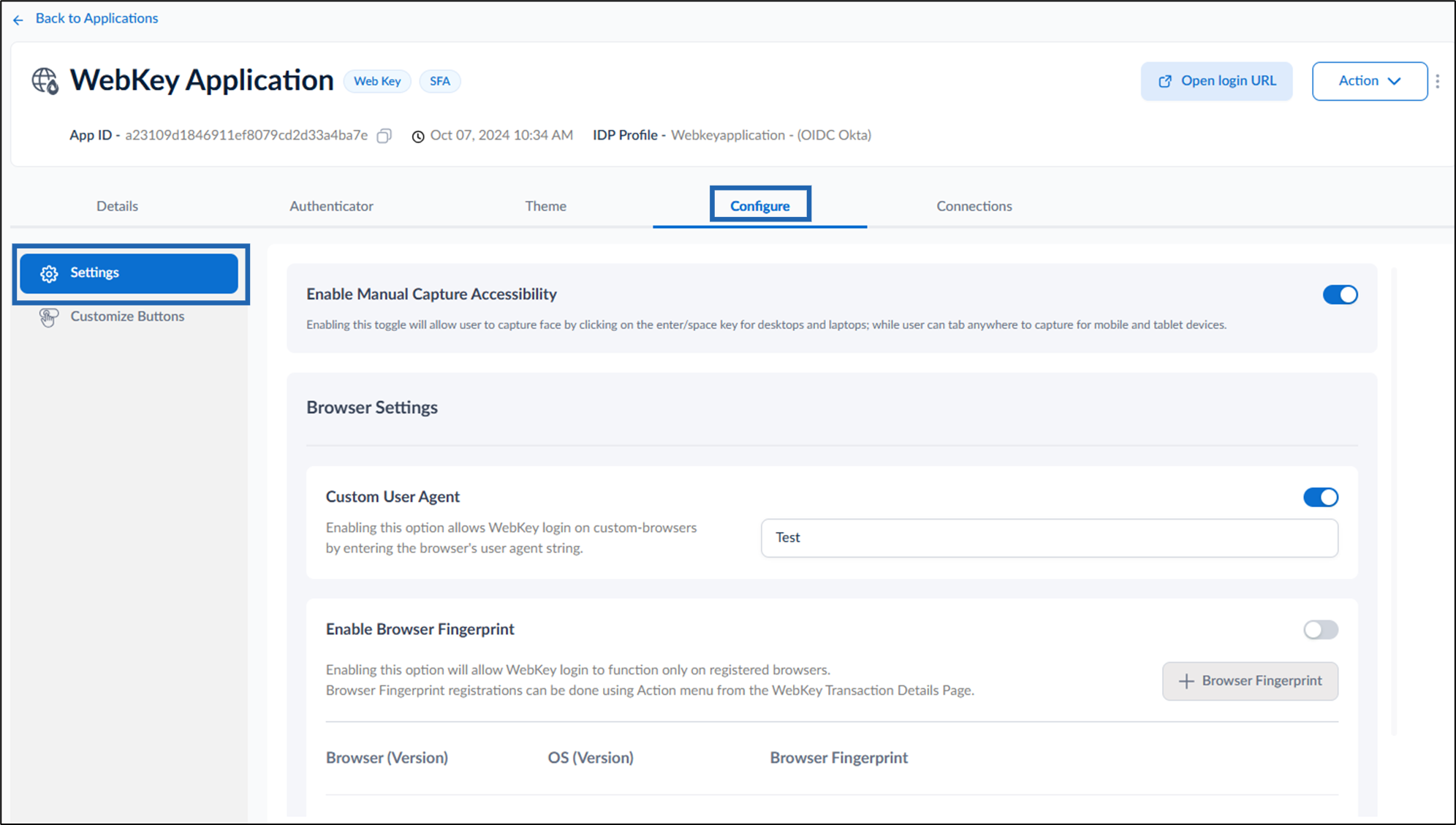
Task: Click the Browser (Version) column header
Action: 387,758
